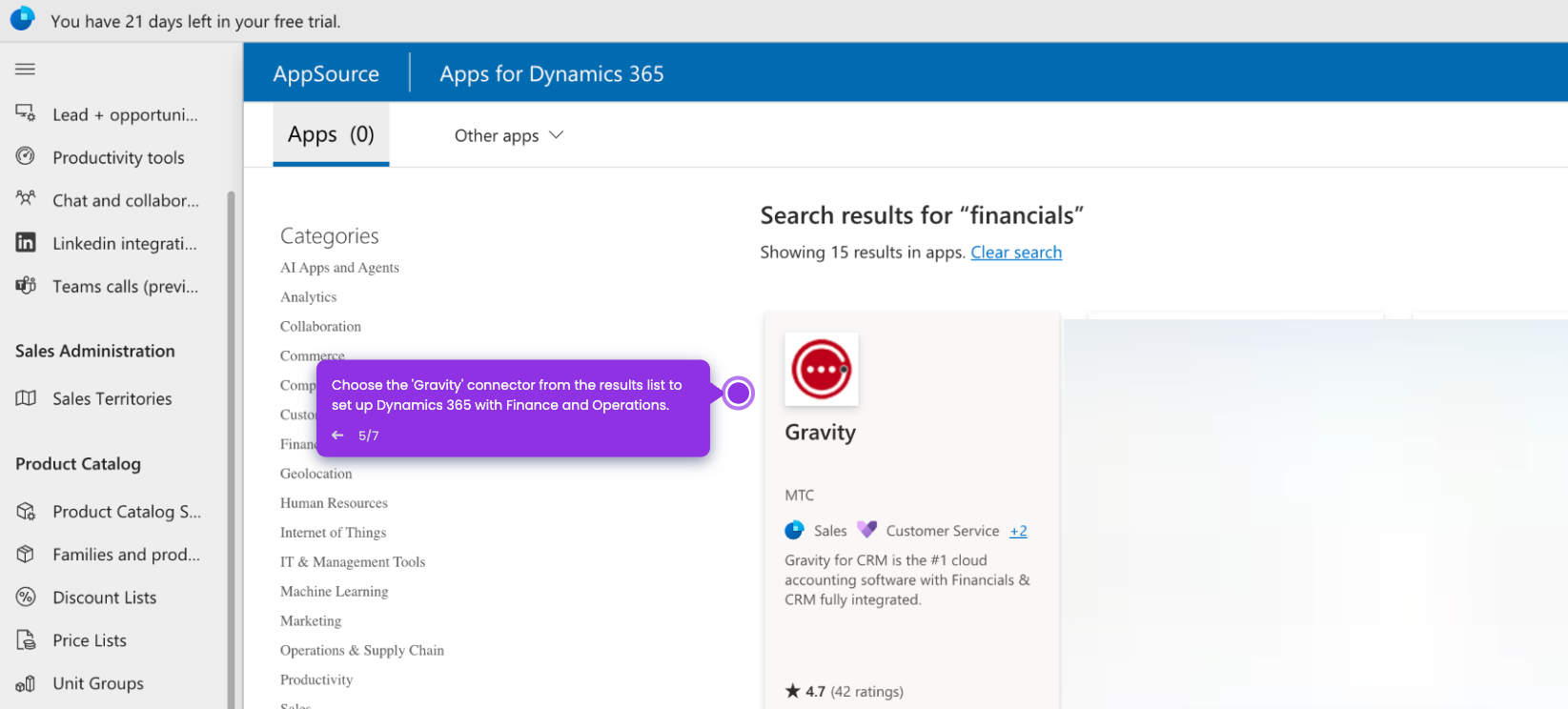Click the Families and products icon
Screen dimensions: 1568x709
click(26, 554)
